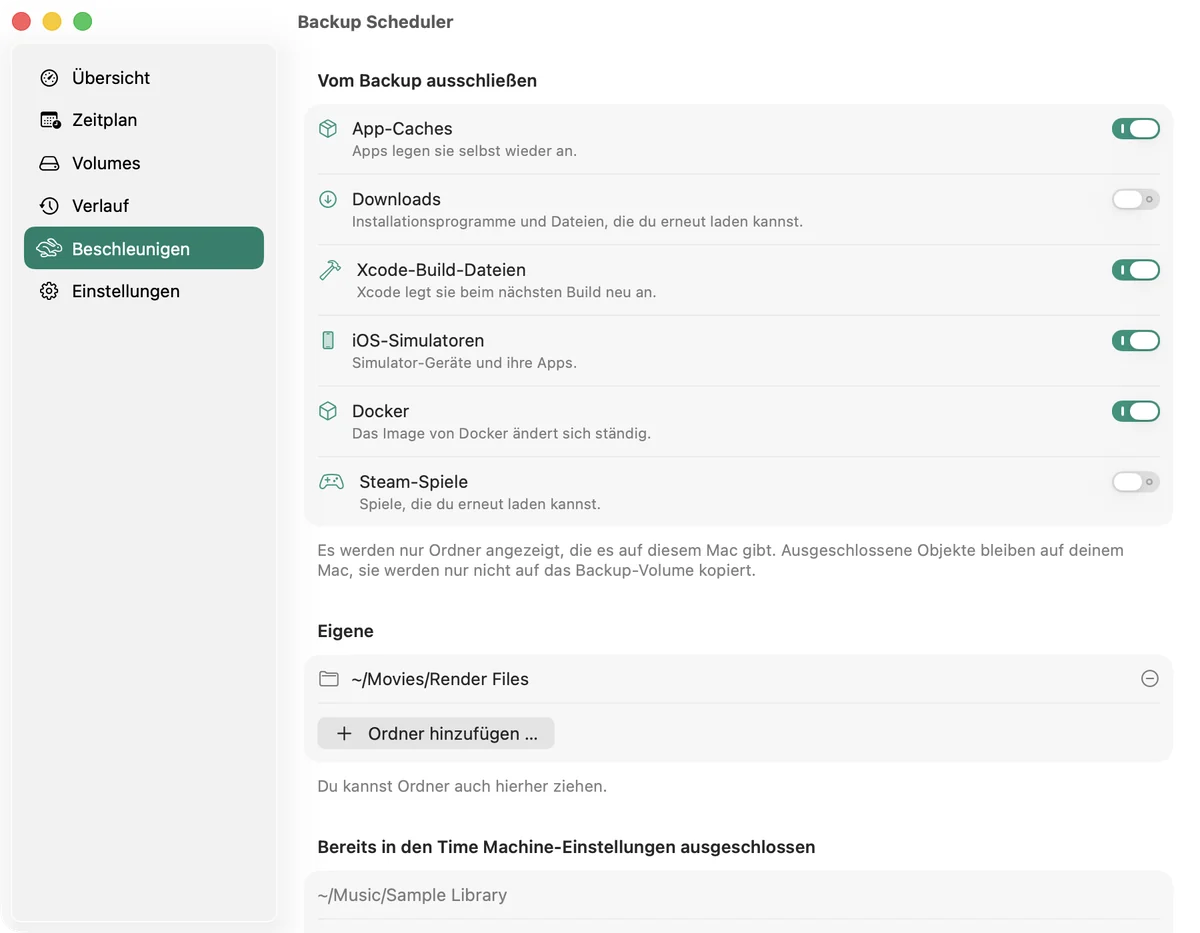Switch off the Docker exclusion toggle
Screen dimensions: 1200x933
1136,411
